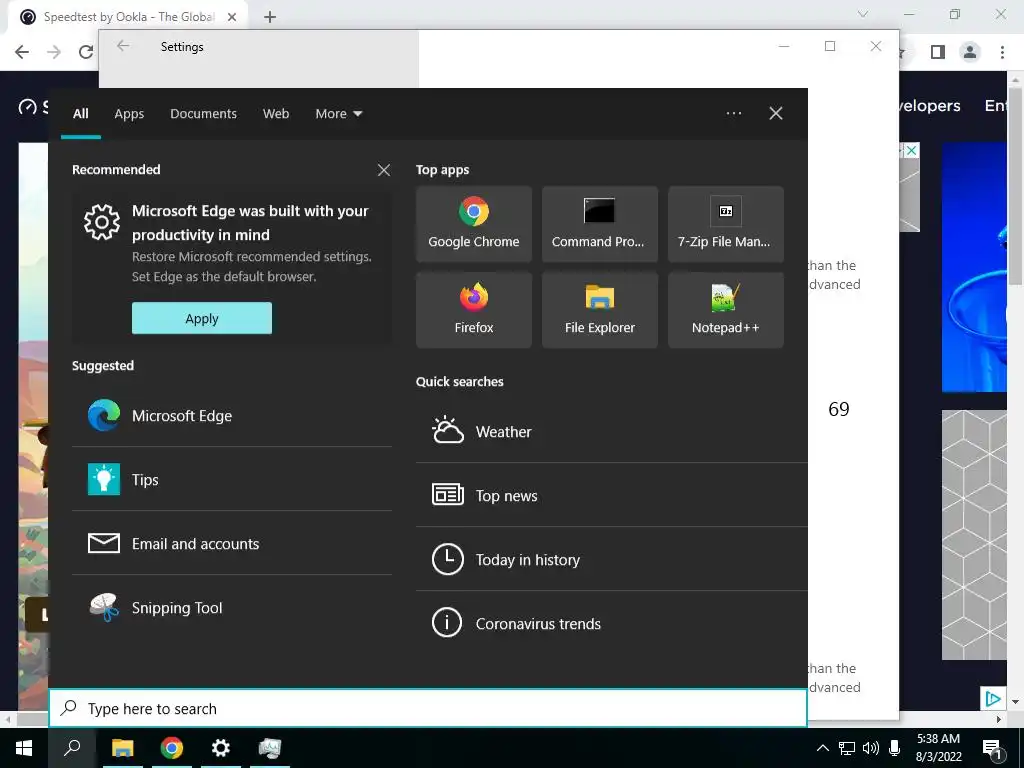The width and height of the screenshot is (1024, 768).
Task: Show hidden system tray icons
Action: coord(823,748)
